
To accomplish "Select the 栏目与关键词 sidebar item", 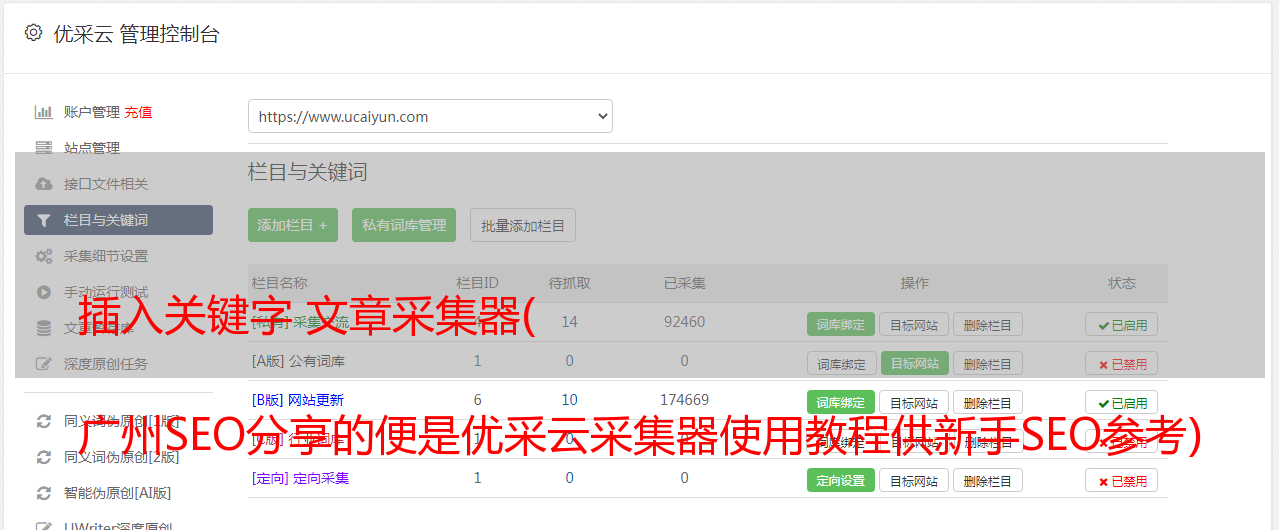I will pos(118,220).
